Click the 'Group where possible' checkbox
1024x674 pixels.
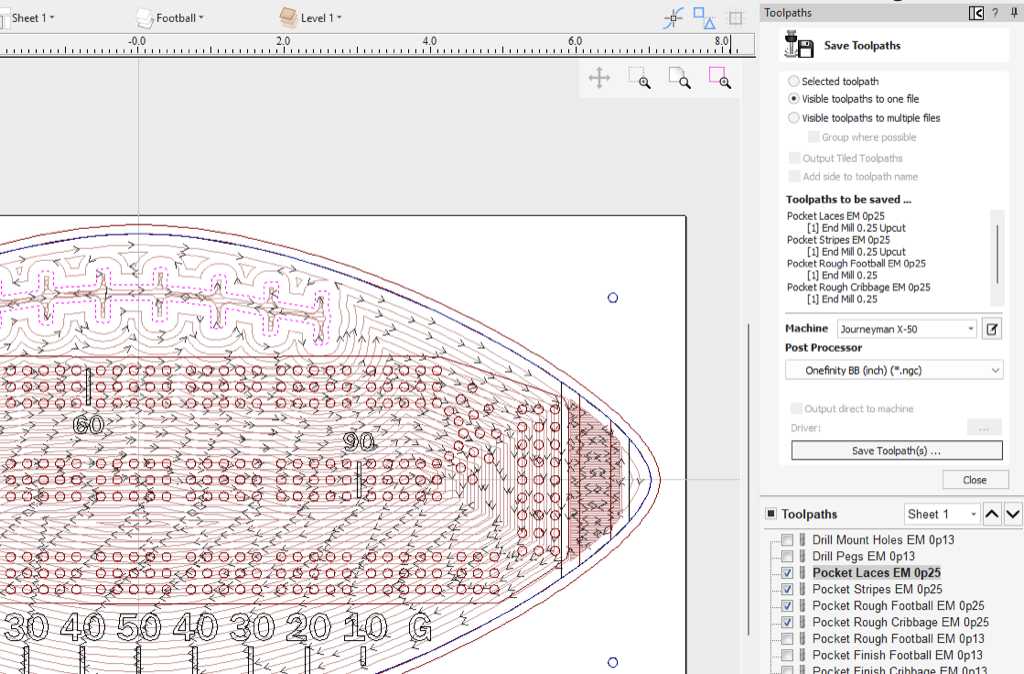[814, 137]
